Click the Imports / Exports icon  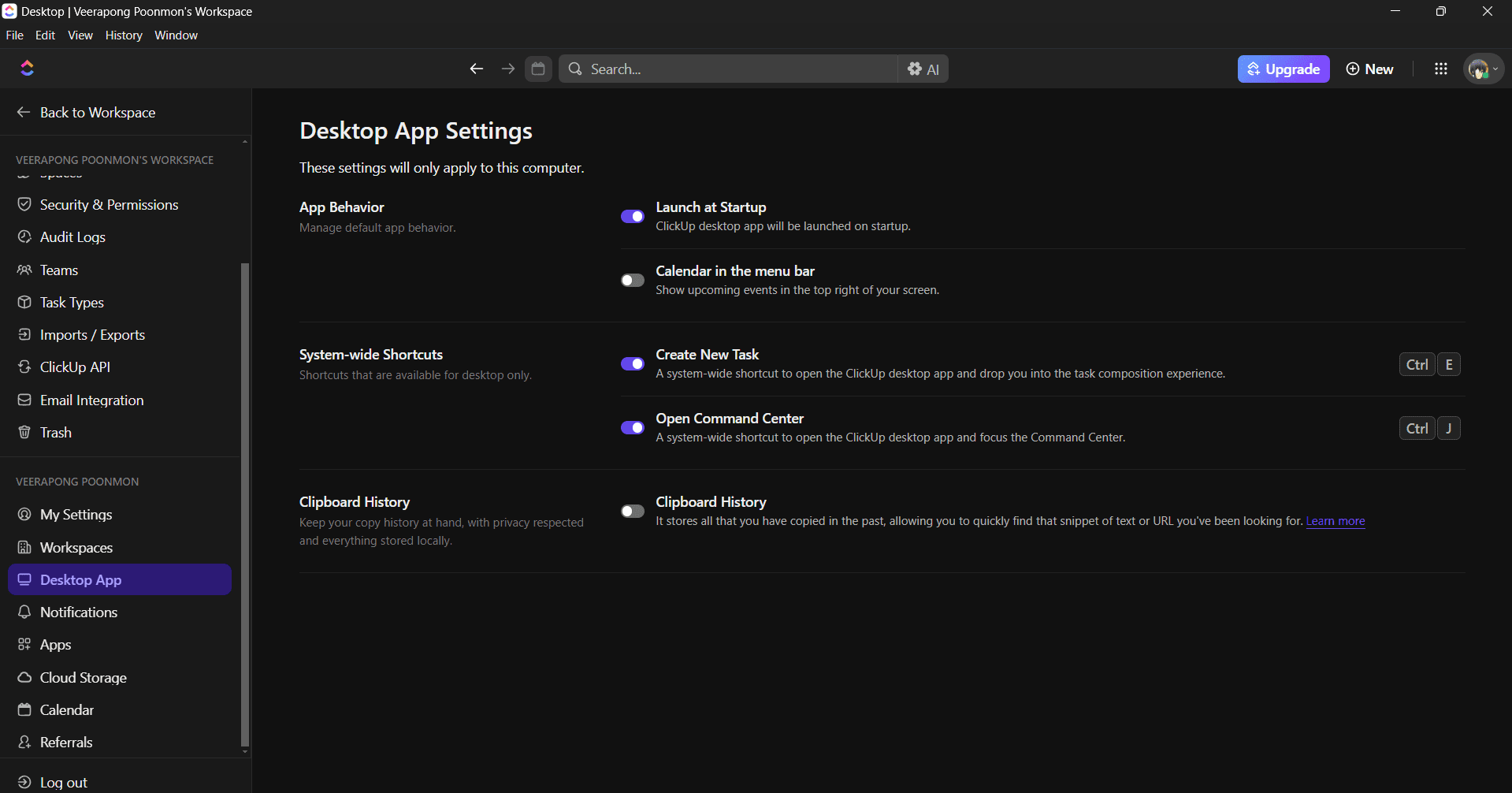[x=24, y=334]
